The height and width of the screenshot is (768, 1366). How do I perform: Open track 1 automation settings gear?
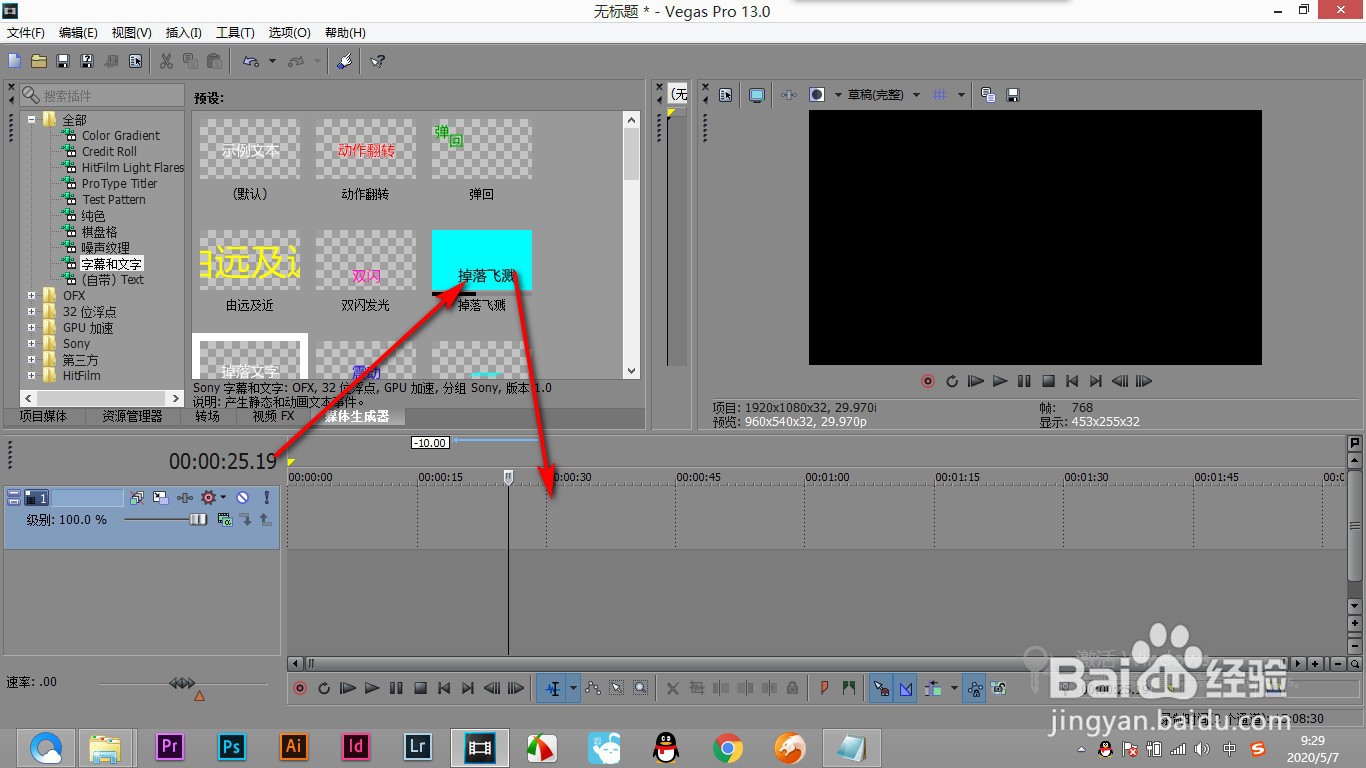pos(209,497)
